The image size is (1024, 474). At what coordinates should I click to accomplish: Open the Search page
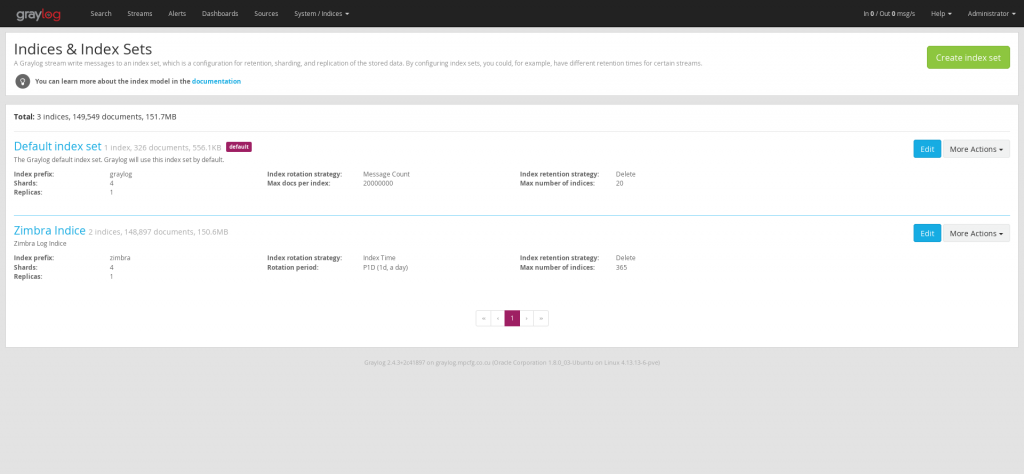click(x=101, y=13)
